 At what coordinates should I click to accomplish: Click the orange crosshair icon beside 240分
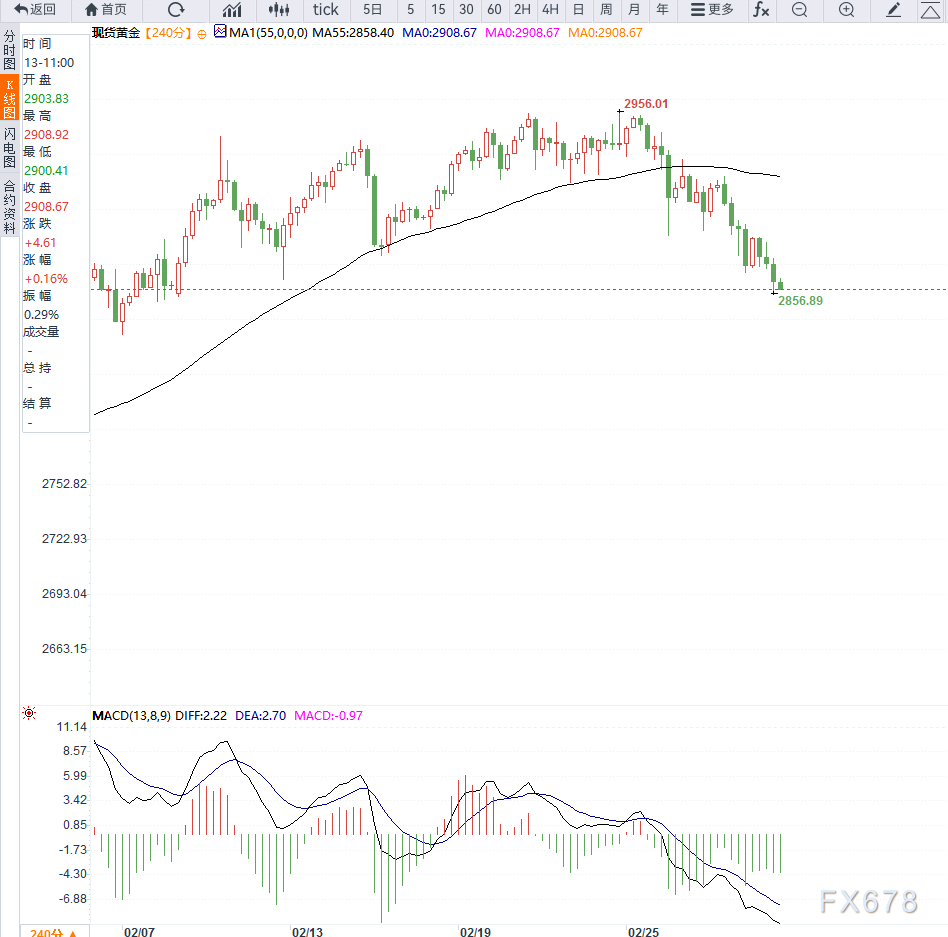201,34
